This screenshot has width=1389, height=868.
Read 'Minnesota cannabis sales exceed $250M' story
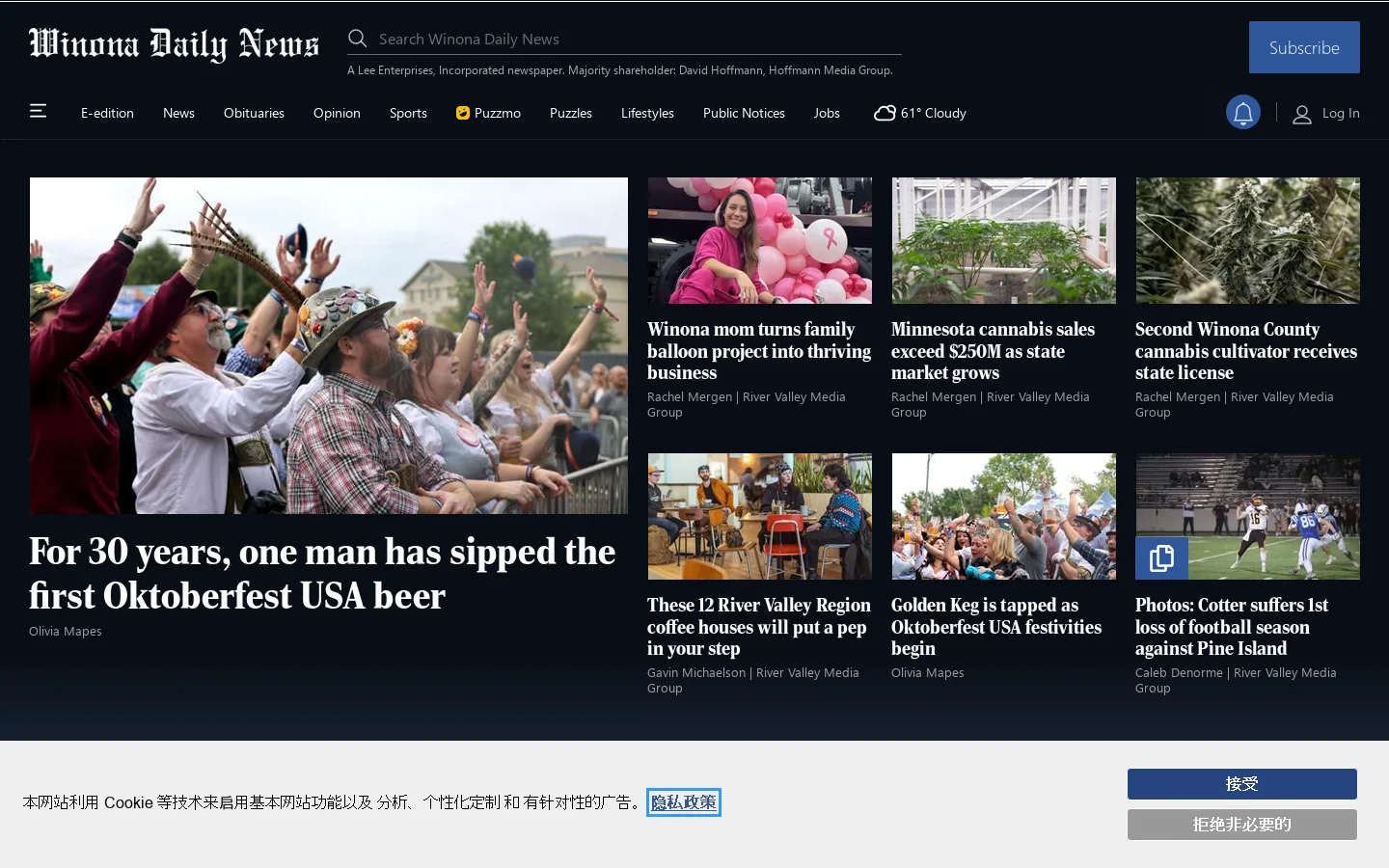pyautogui.click(x=994, y=351)
